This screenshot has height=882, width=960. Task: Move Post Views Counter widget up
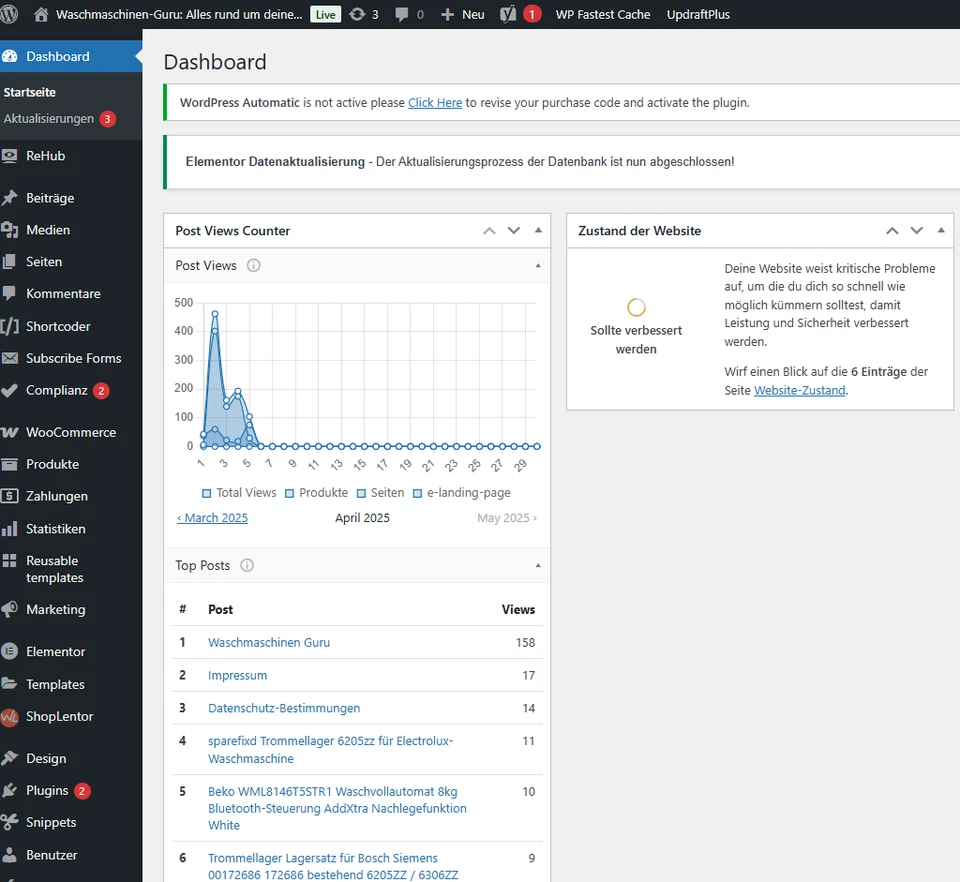coord(489,230)
